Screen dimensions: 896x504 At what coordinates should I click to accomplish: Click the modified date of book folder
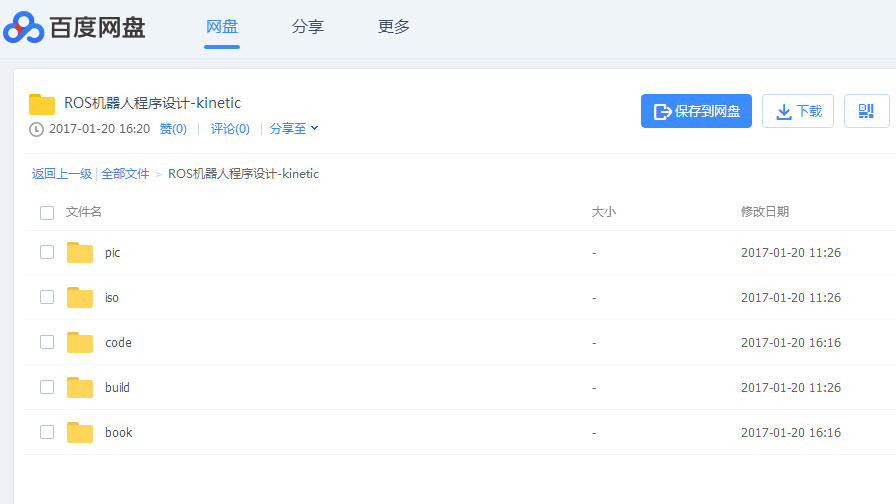point(791,433)
